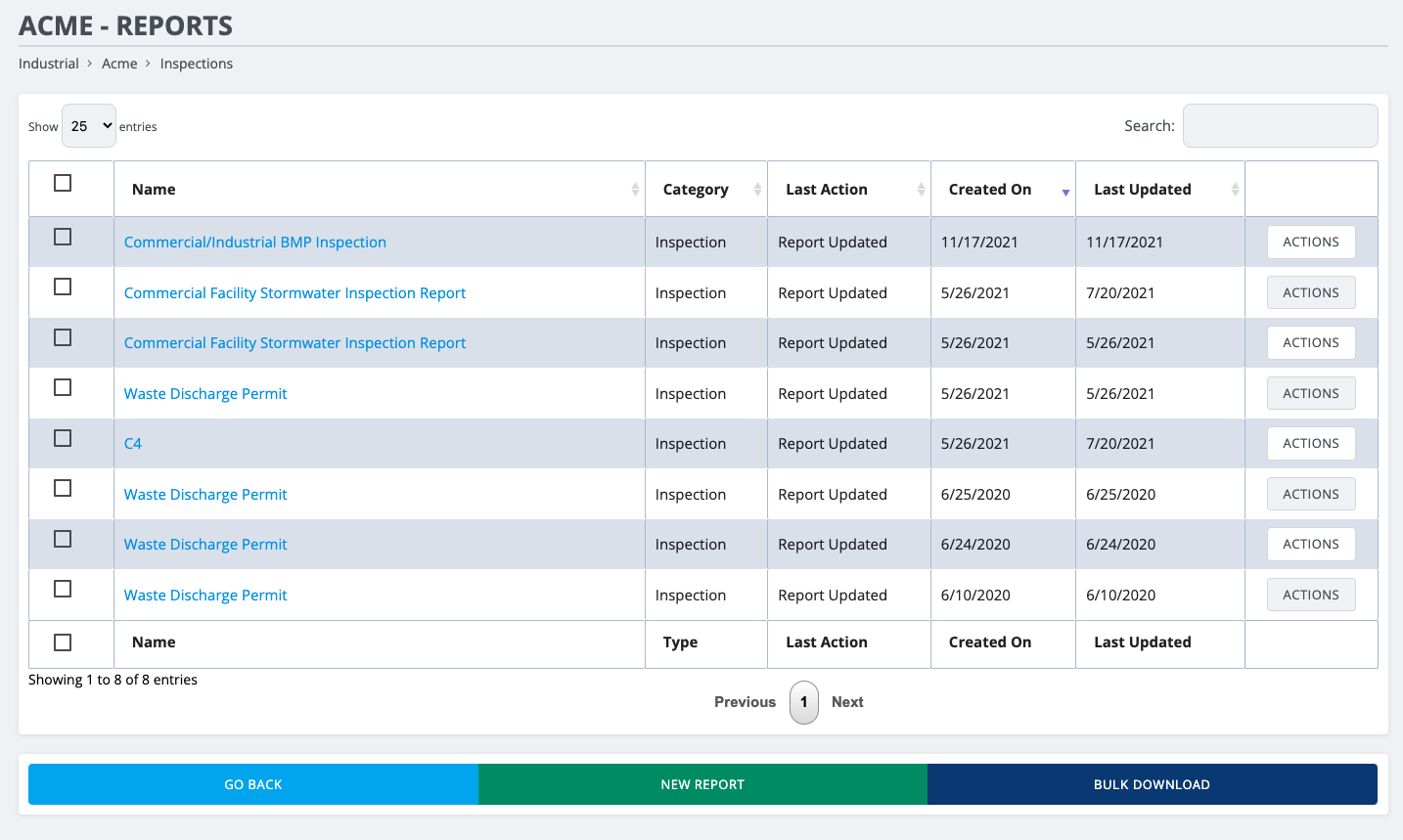Click the Last Updated date 11/17/2021 in the BMP row
This screenshot has width=1403, height=840.
[x=1124, y=243]
